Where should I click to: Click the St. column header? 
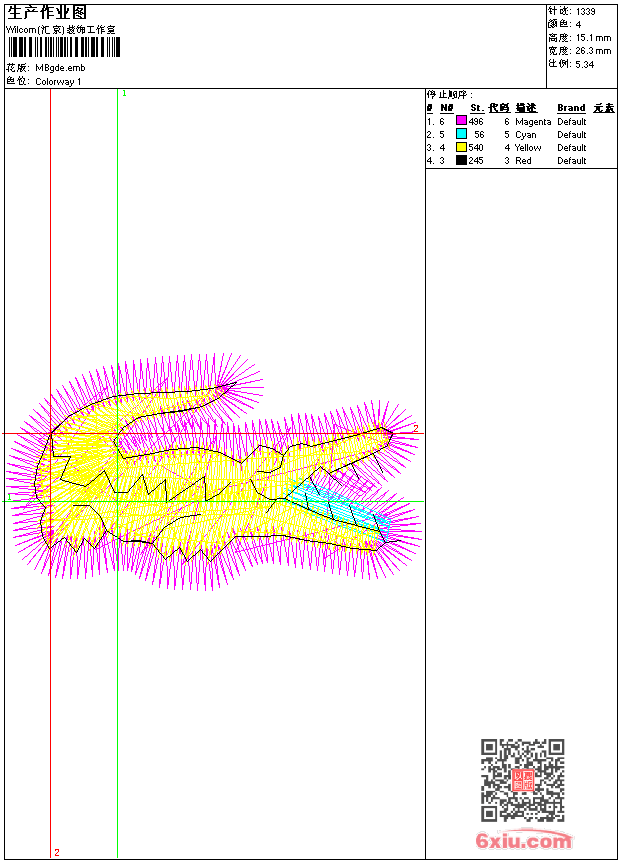pos(477,108)
